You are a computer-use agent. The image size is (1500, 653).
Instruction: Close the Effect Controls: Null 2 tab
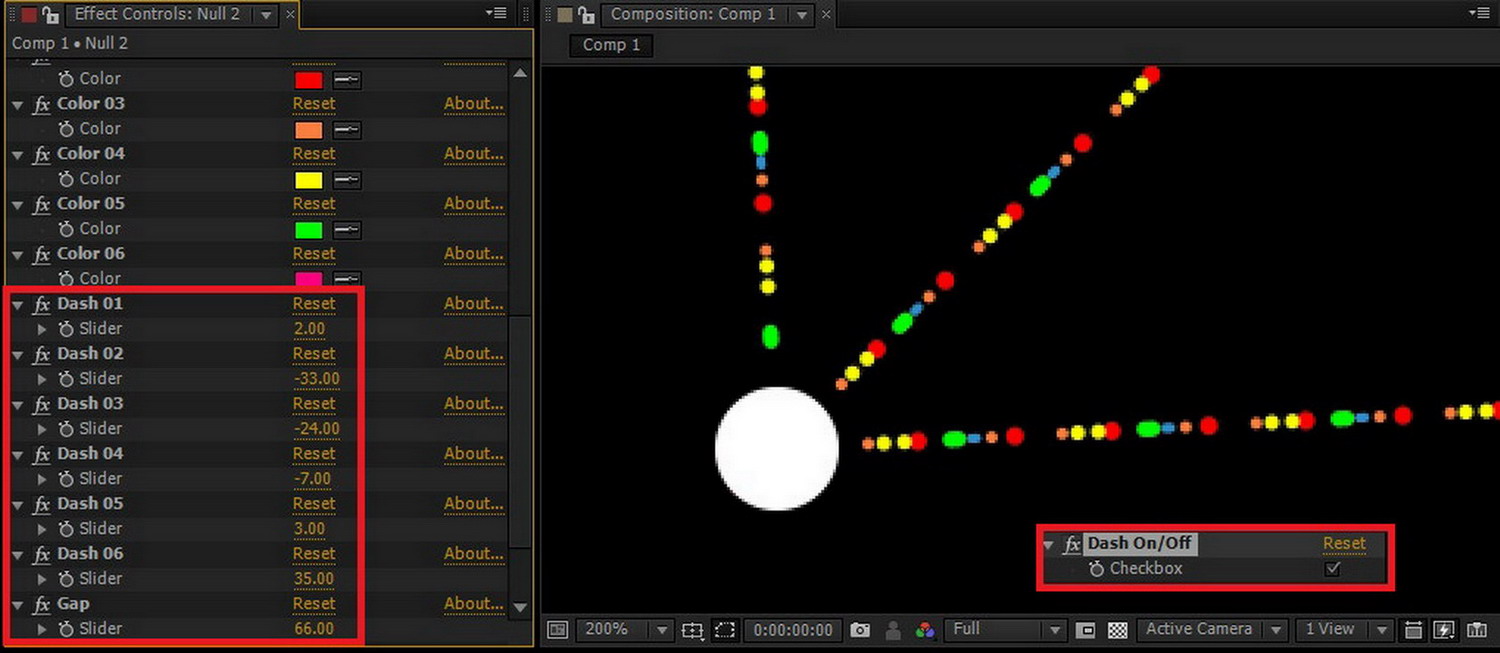(290, 14)
